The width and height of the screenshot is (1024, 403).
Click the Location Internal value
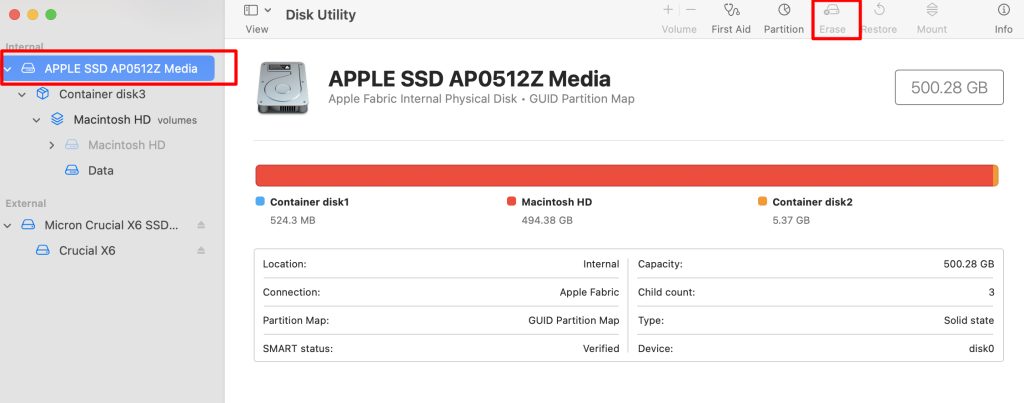click(601, 264)
